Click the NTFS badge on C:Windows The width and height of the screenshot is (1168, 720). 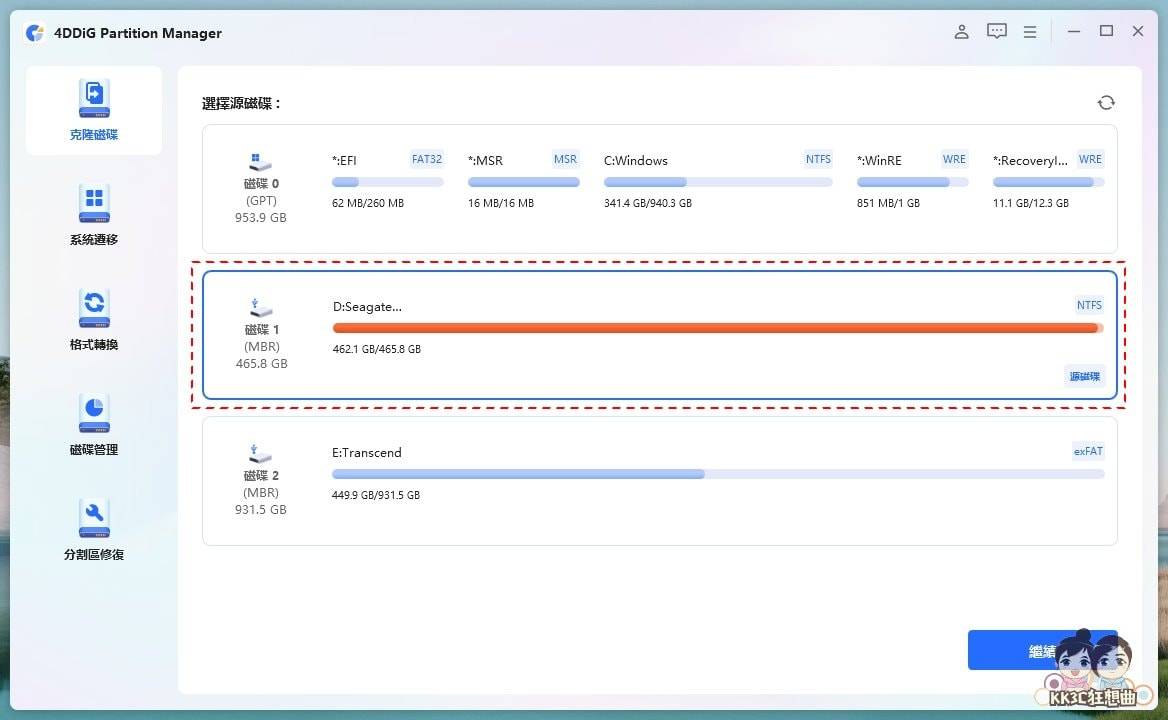pyautogui.click(x=818, y=158)
